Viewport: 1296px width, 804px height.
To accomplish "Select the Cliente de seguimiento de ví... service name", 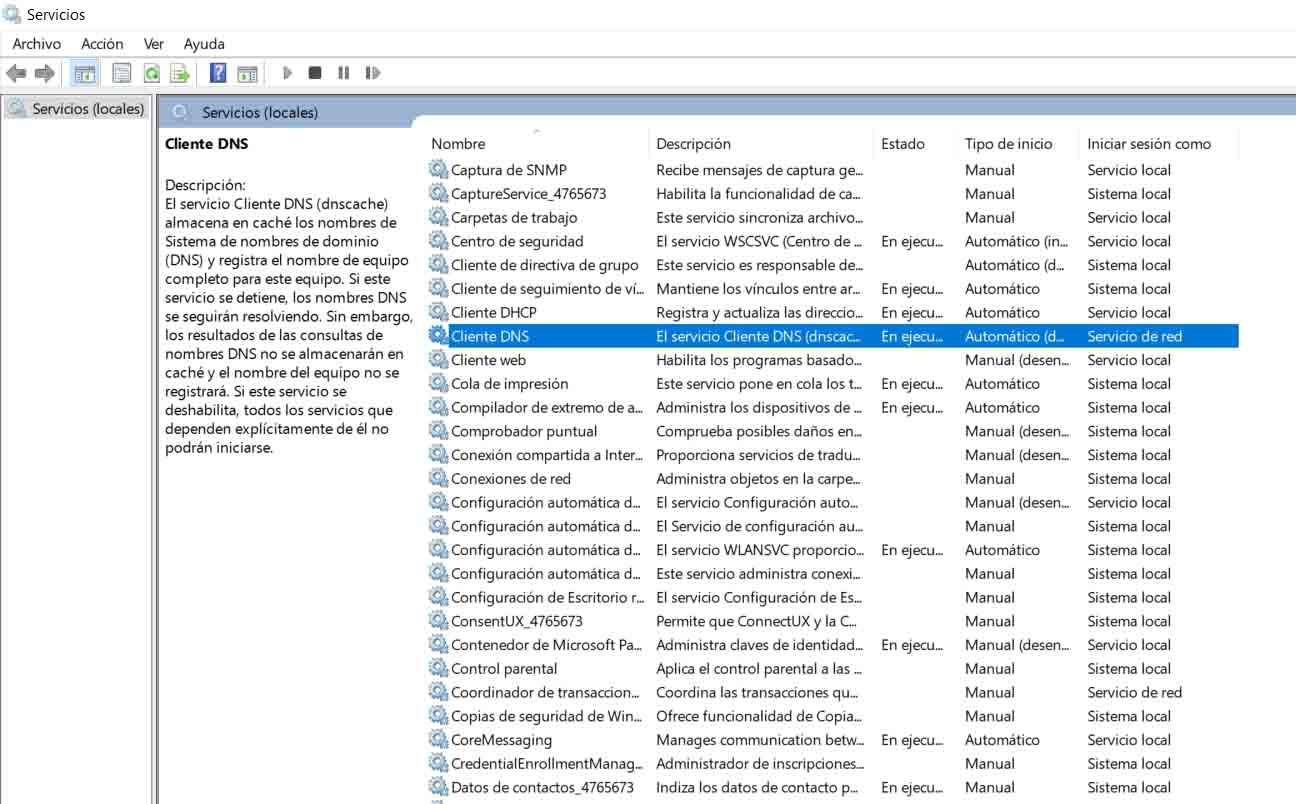I will [546, 289].
